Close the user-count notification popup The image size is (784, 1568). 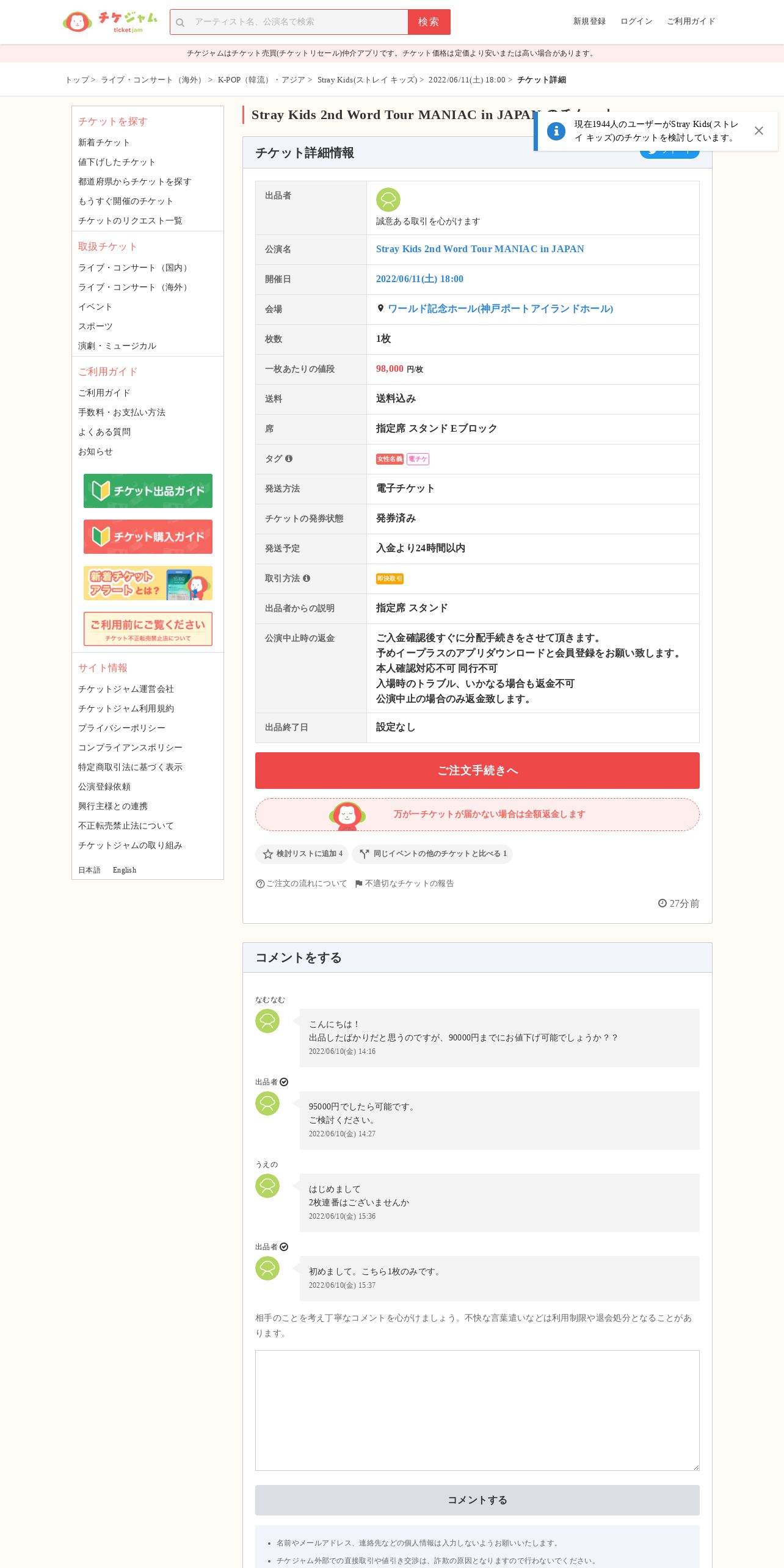758,131
